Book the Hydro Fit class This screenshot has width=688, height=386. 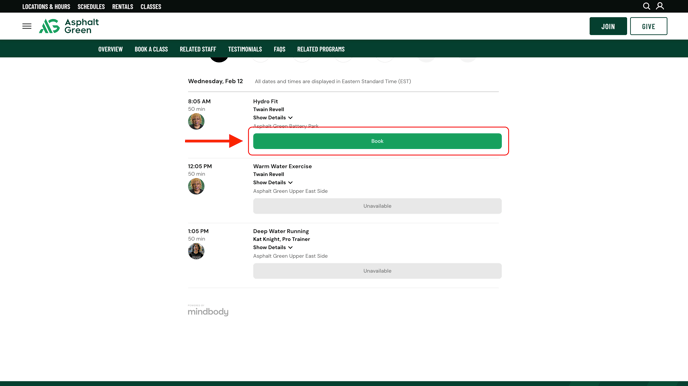pos(377,141)
